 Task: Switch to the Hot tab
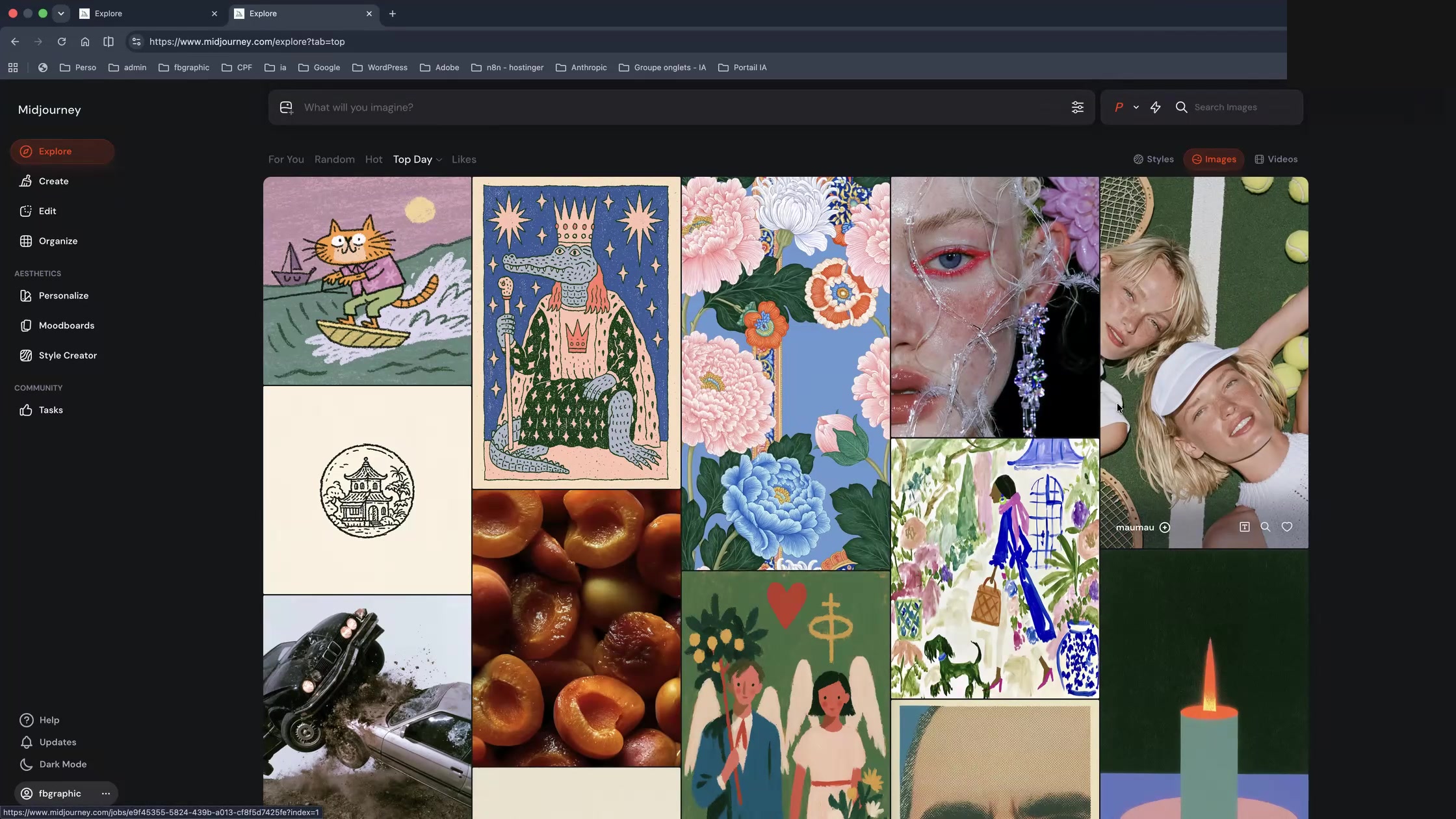click(374, 159)
